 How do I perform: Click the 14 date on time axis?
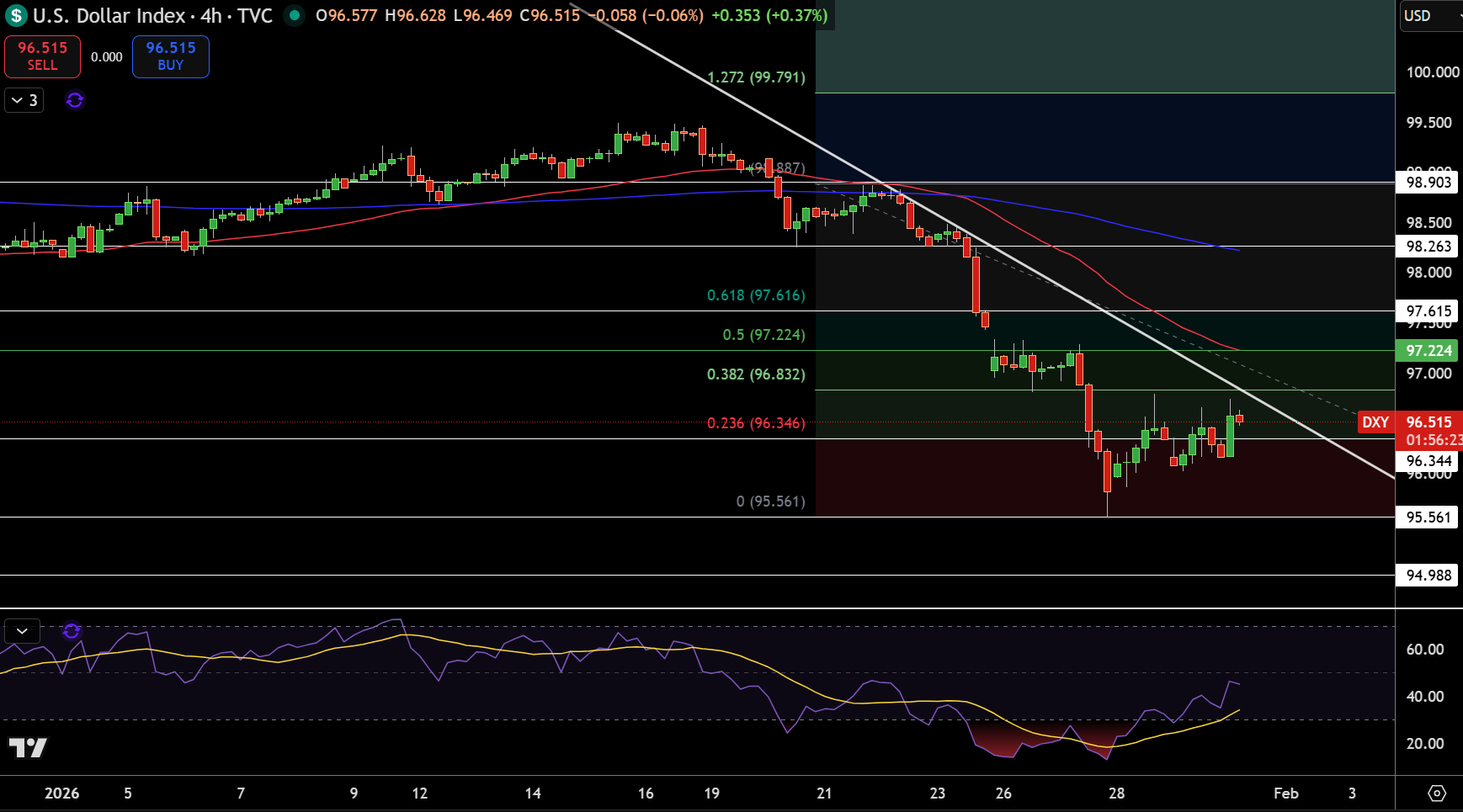pyautogui.click(x=533, y=793)
